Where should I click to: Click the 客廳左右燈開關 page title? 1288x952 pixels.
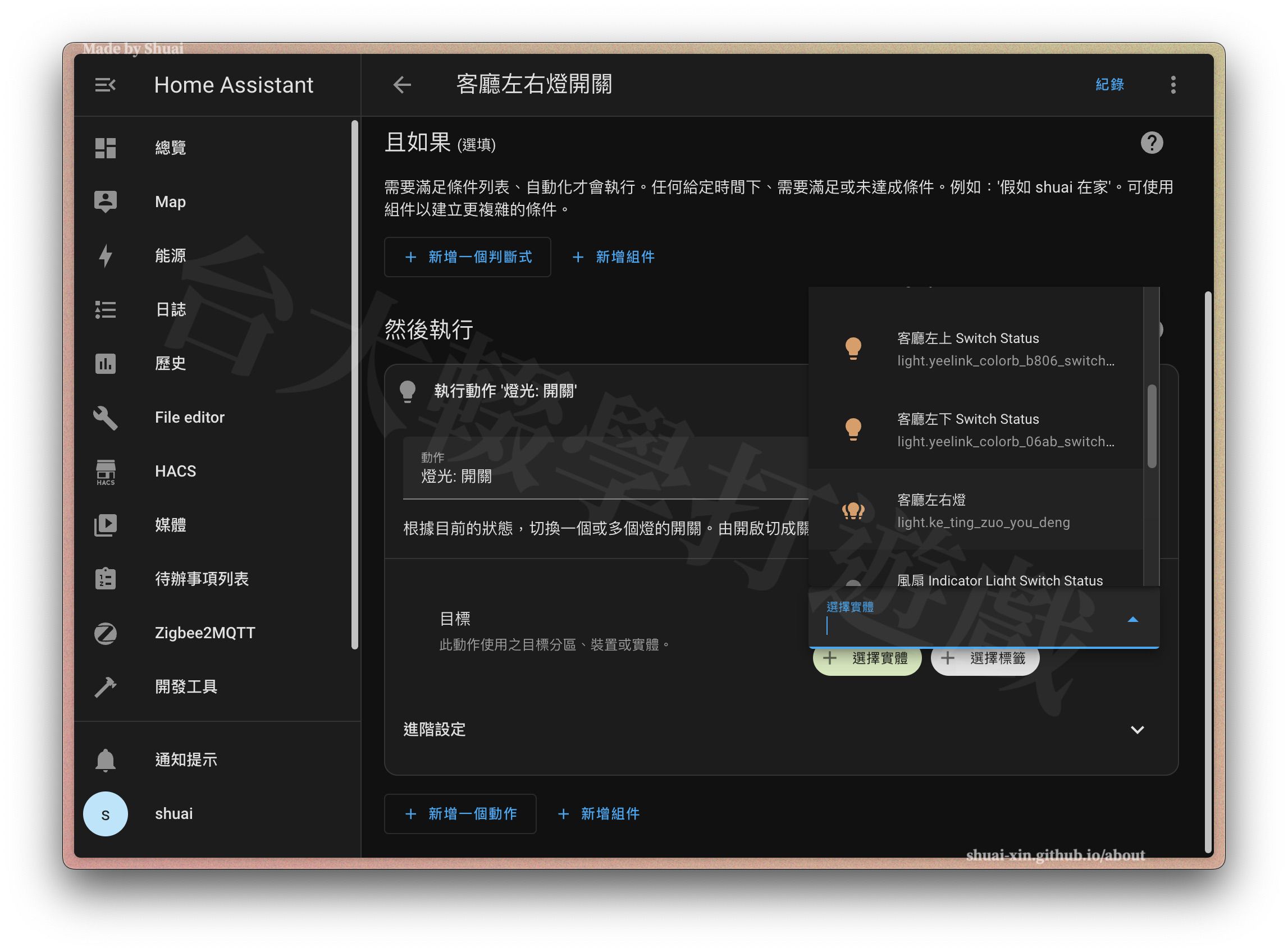(534, 85)
